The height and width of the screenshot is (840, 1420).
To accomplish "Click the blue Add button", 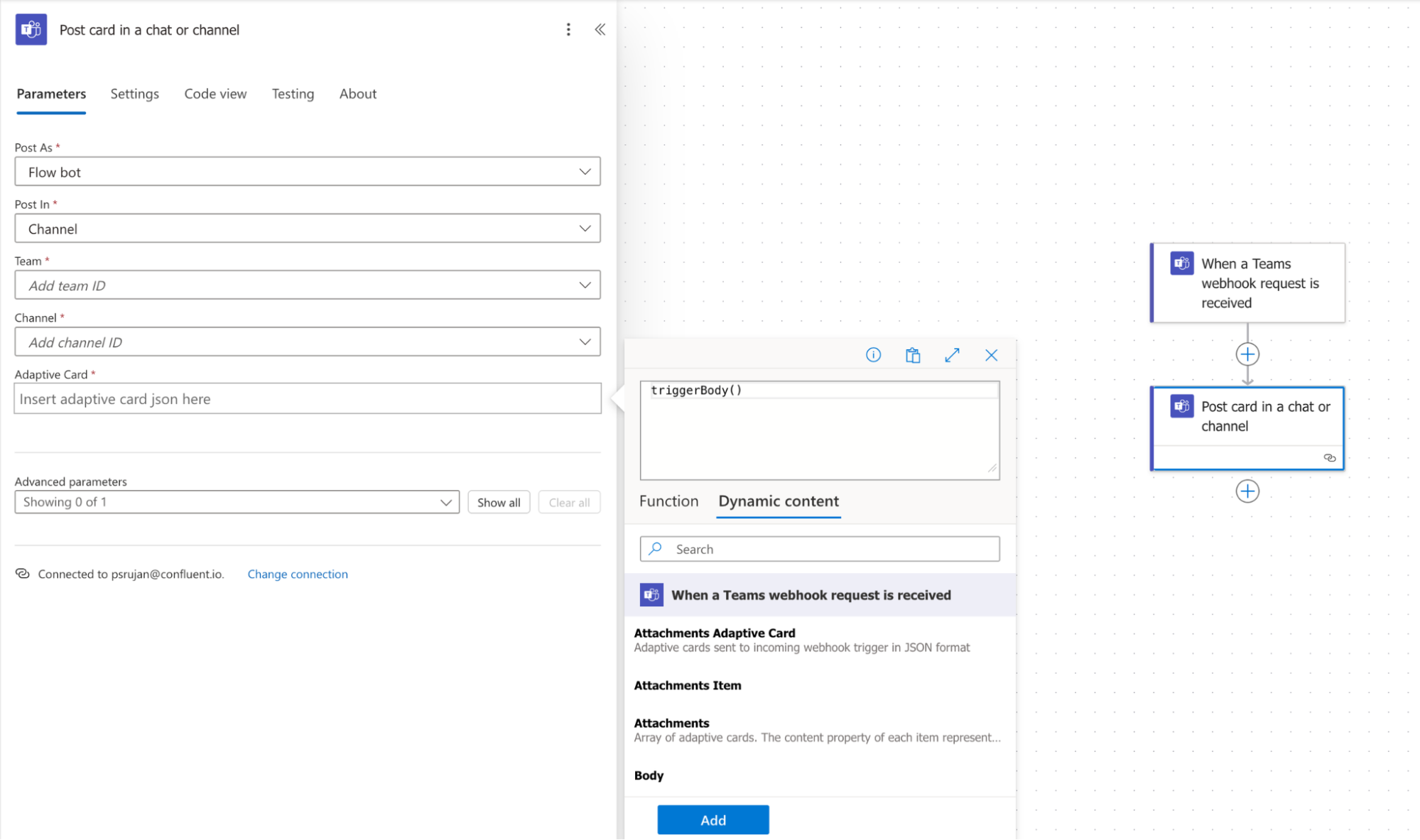I will [x=712, y=819].
